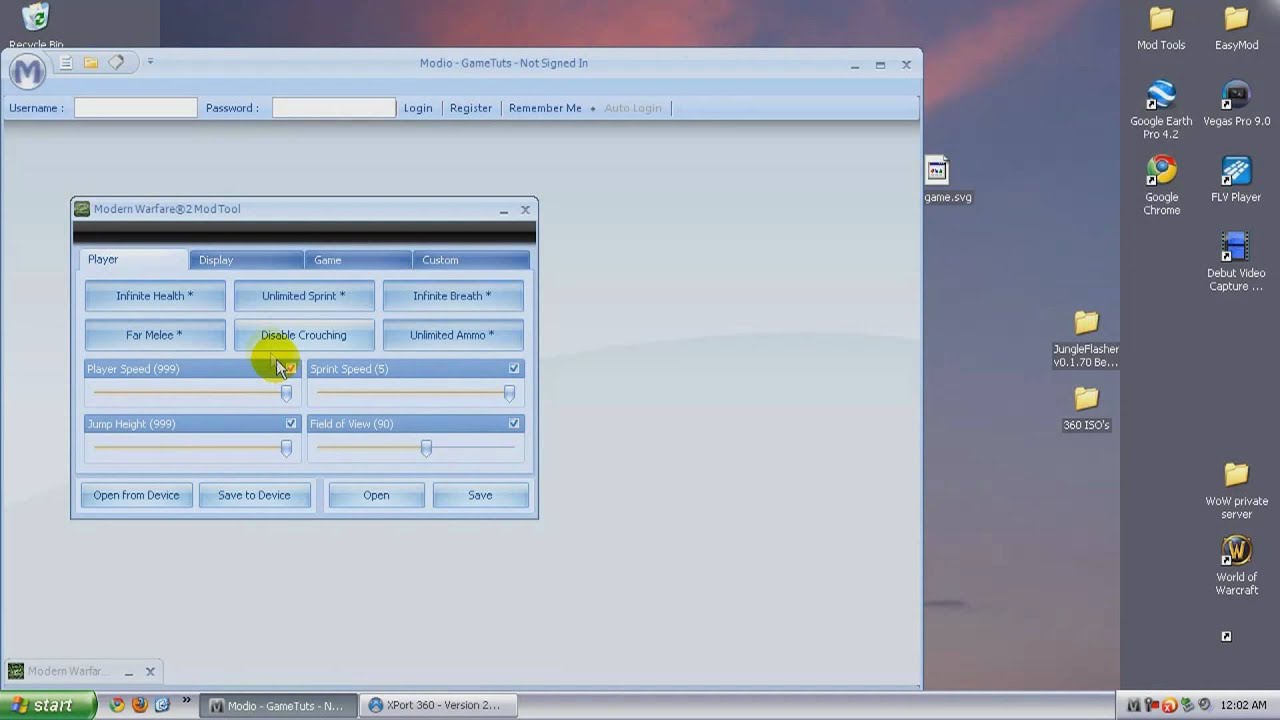The image size is (1280, 720).
Task: Click the Register link in Modio
Action: point(471,108)
